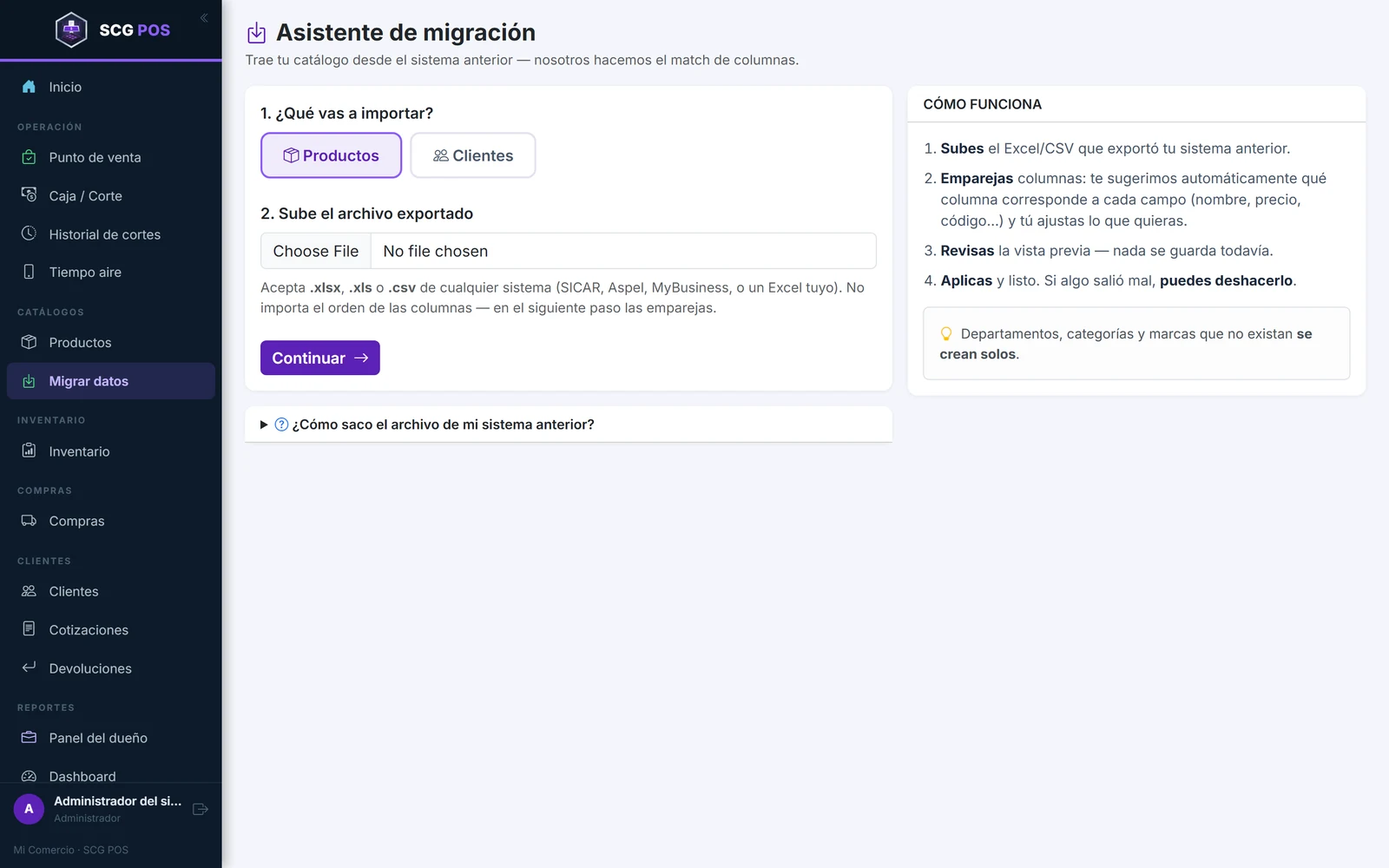The image size is (1389, 868).
Task: Open Historial de cortes menu item
Action: 111,234
